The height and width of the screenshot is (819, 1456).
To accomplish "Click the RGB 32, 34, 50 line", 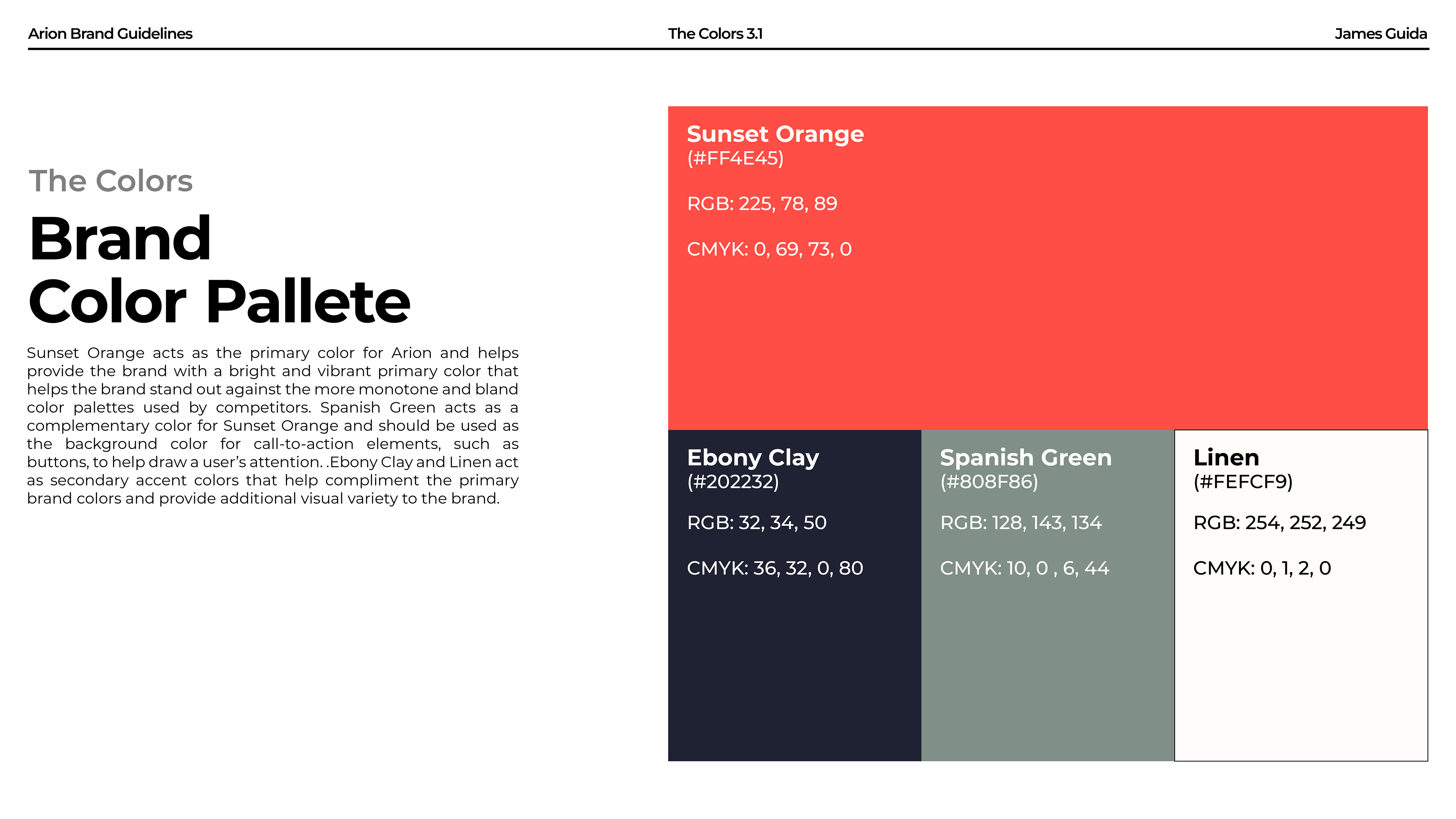I will (x=756, y=523).
